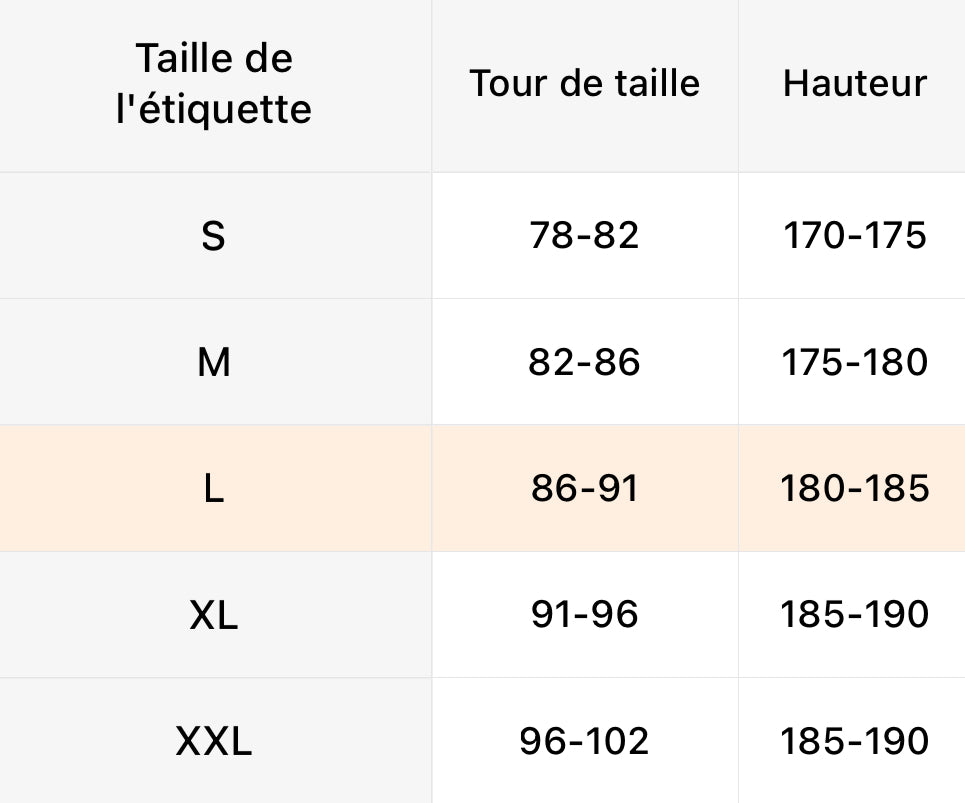965x803 pixels.
Task: Click the 'Tour de taille' column header
Action: click(584, 83)
